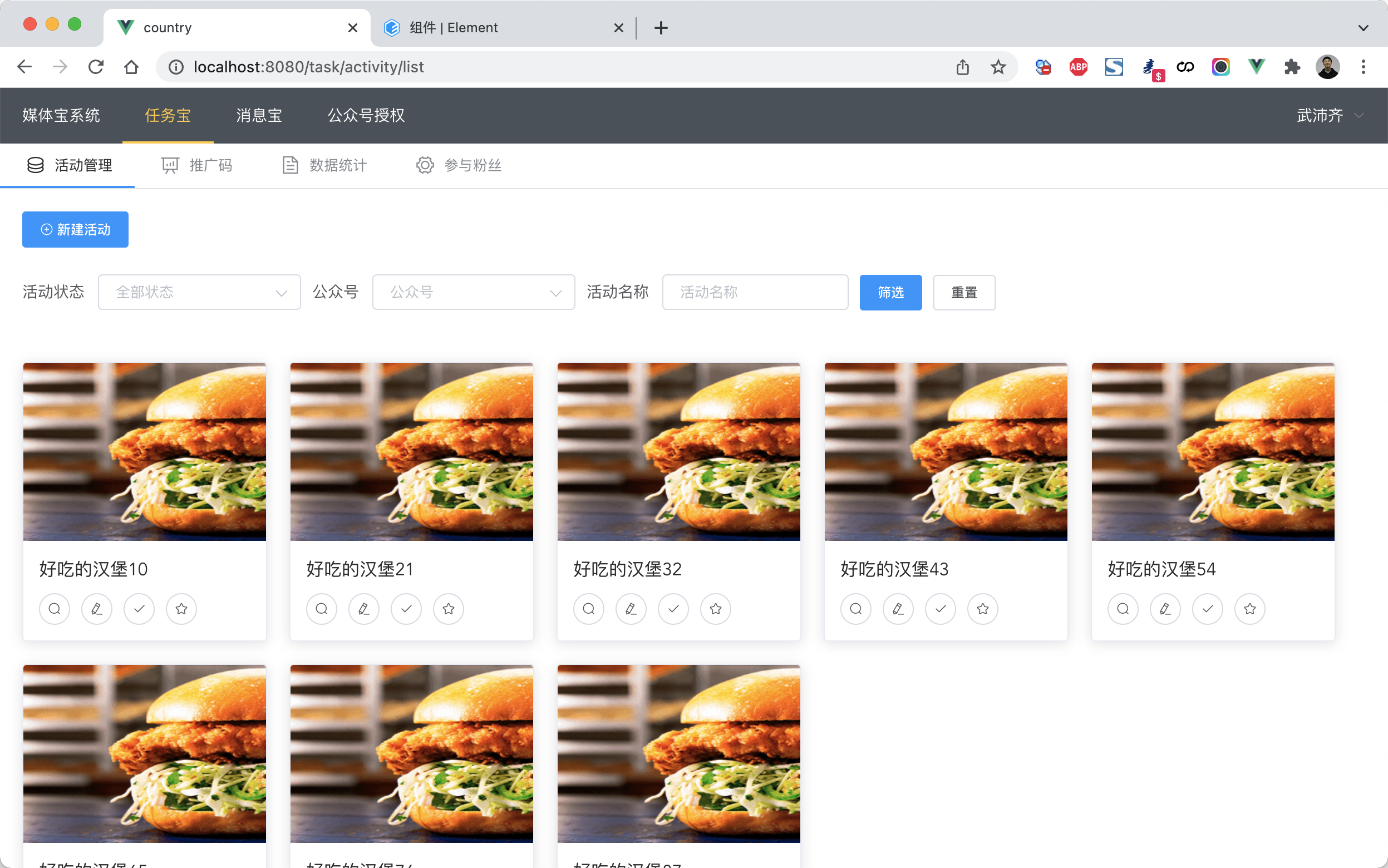Click search icon on 好吃的汉堡10 card
The image size is (1388, 868).
coord(55,609)
